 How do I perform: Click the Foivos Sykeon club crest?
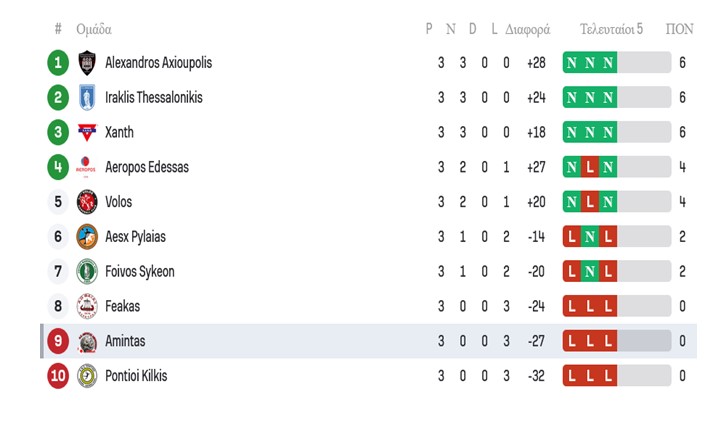point(87,271)
